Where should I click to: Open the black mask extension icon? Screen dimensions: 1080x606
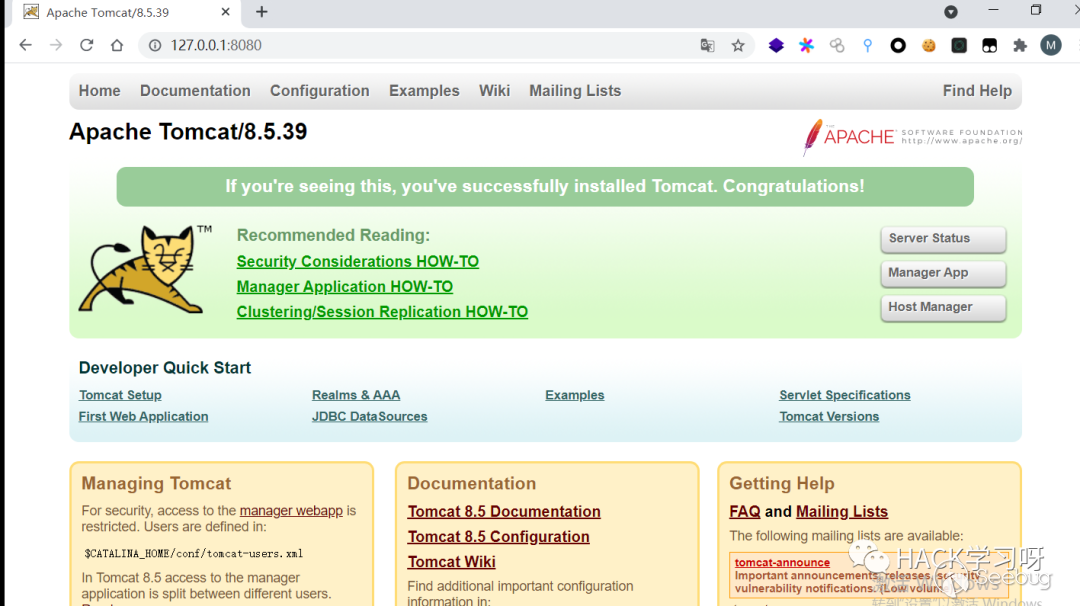pyautogui.click(x=989, y=45)
